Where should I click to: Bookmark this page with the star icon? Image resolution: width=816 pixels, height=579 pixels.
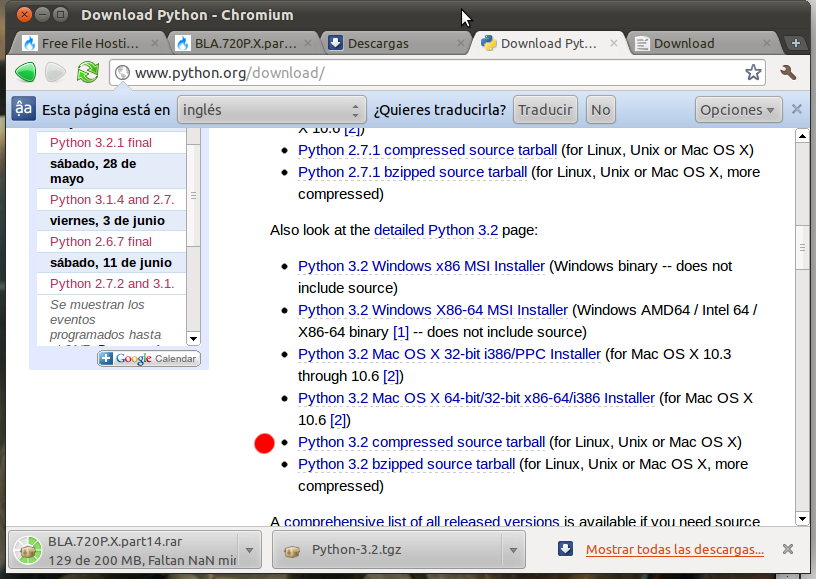tap(753, 72)
